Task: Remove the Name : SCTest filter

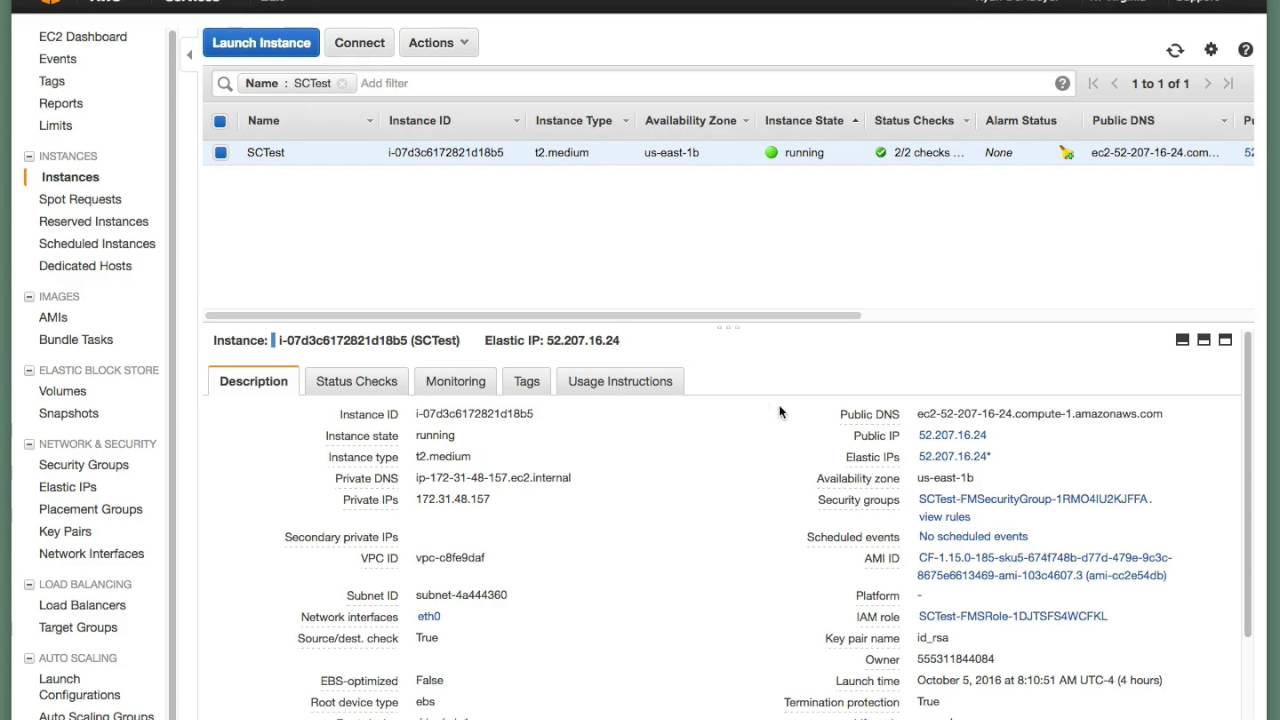Action: tap(342, 84)
